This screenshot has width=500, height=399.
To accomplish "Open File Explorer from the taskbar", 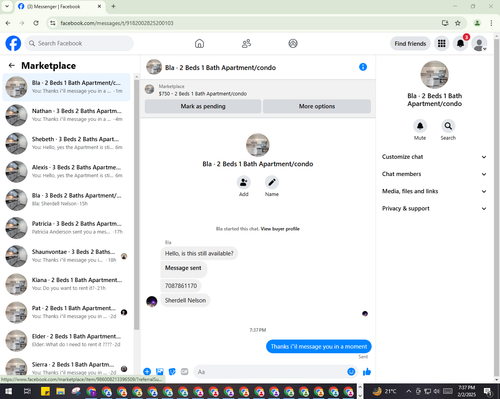I will coord(60,391).
